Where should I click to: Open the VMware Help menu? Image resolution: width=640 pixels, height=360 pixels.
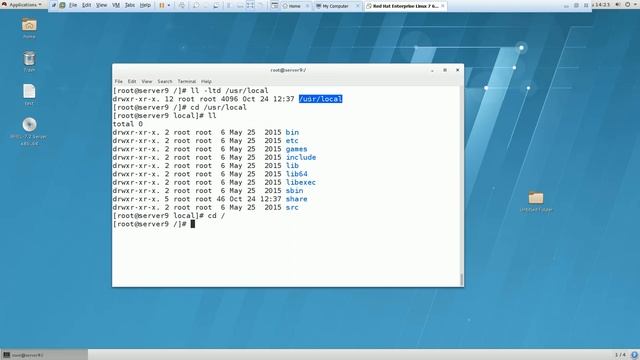pyautogui.click(x=145, y=5)
